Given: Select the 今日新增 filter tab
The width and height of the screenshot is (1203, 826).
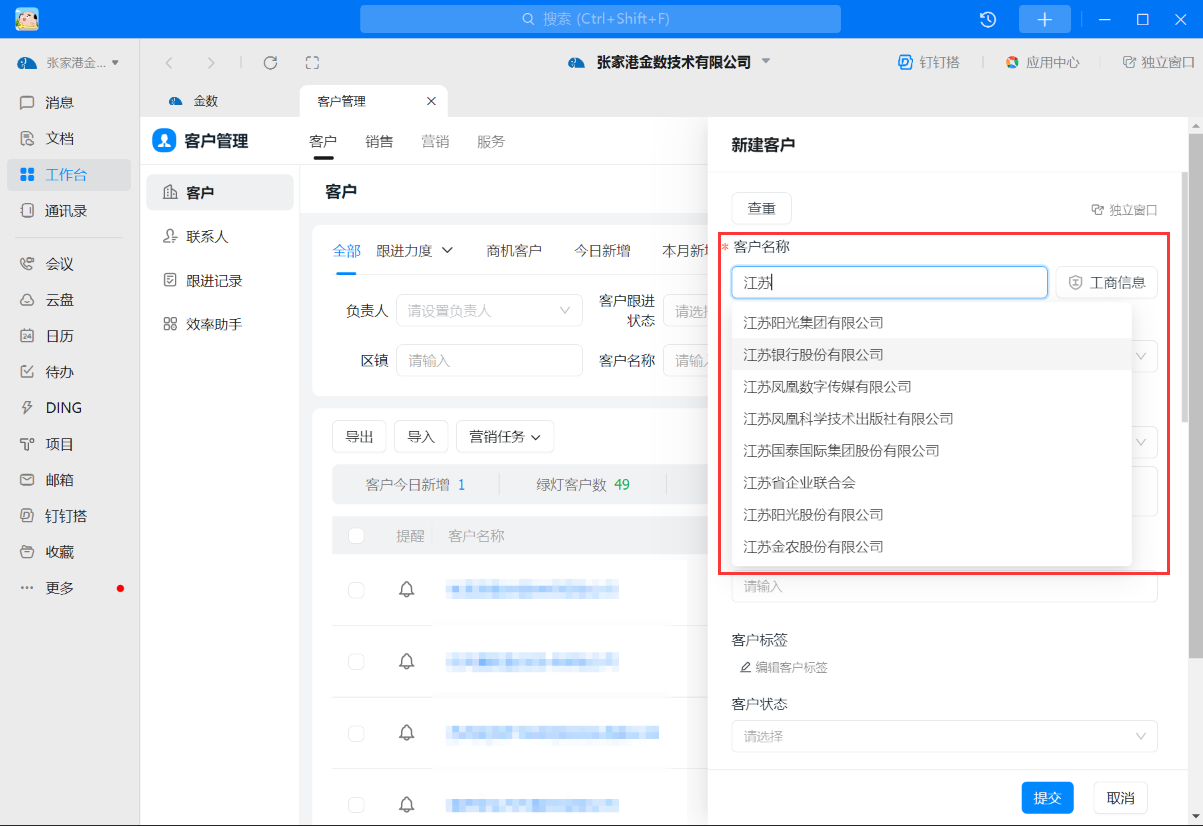Looking at the screenshot, I should coord(602,251).
